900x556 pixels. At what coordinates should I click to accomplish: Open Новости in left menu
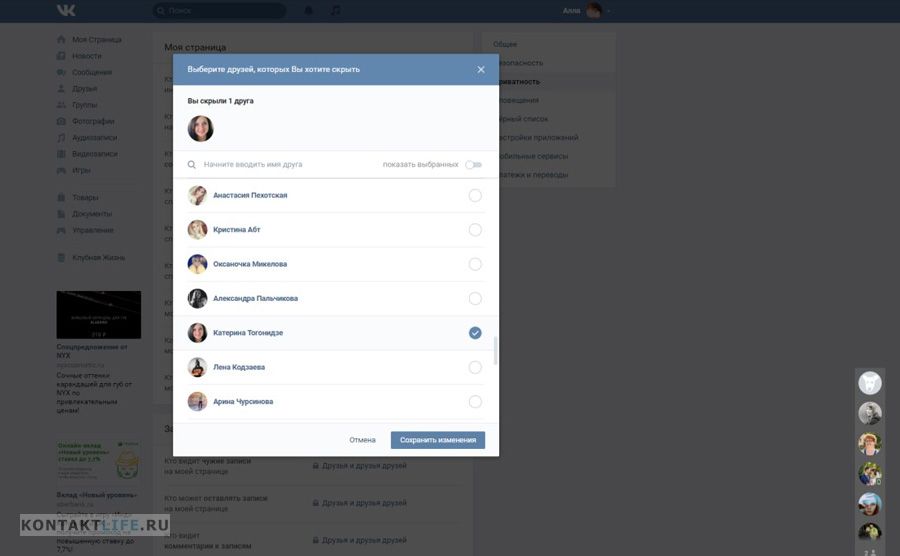pyautogui.click(x=87, y=56)
